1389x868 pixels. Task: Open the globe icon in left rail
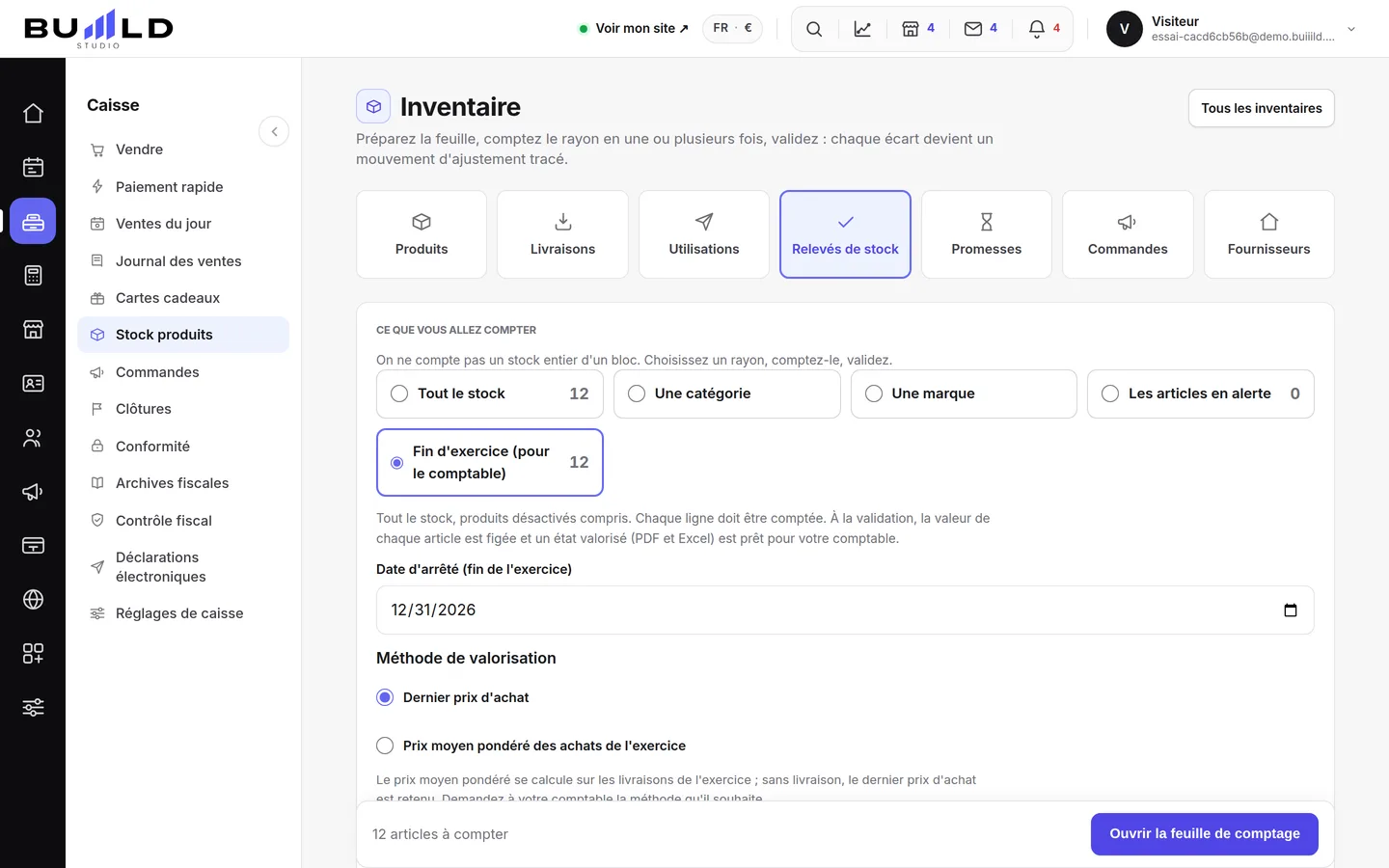(x=33, y=600)
